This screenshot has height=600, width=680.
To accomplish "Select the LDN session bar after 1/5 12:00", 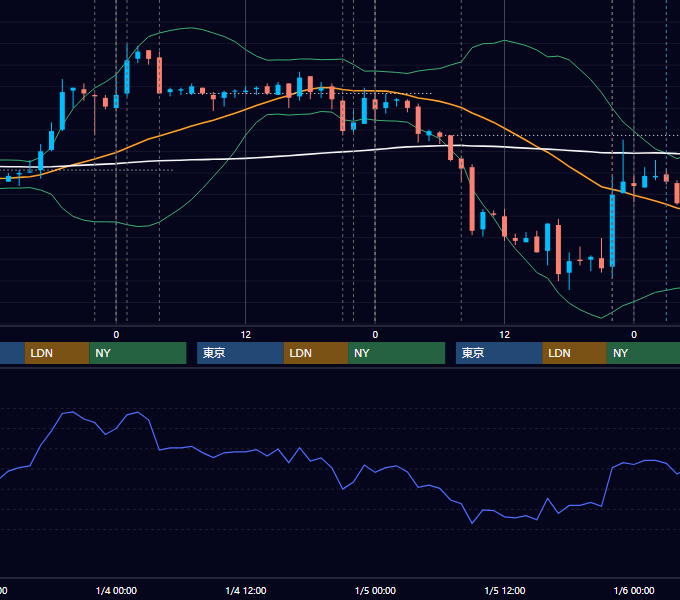I will [x=574, y=353].
